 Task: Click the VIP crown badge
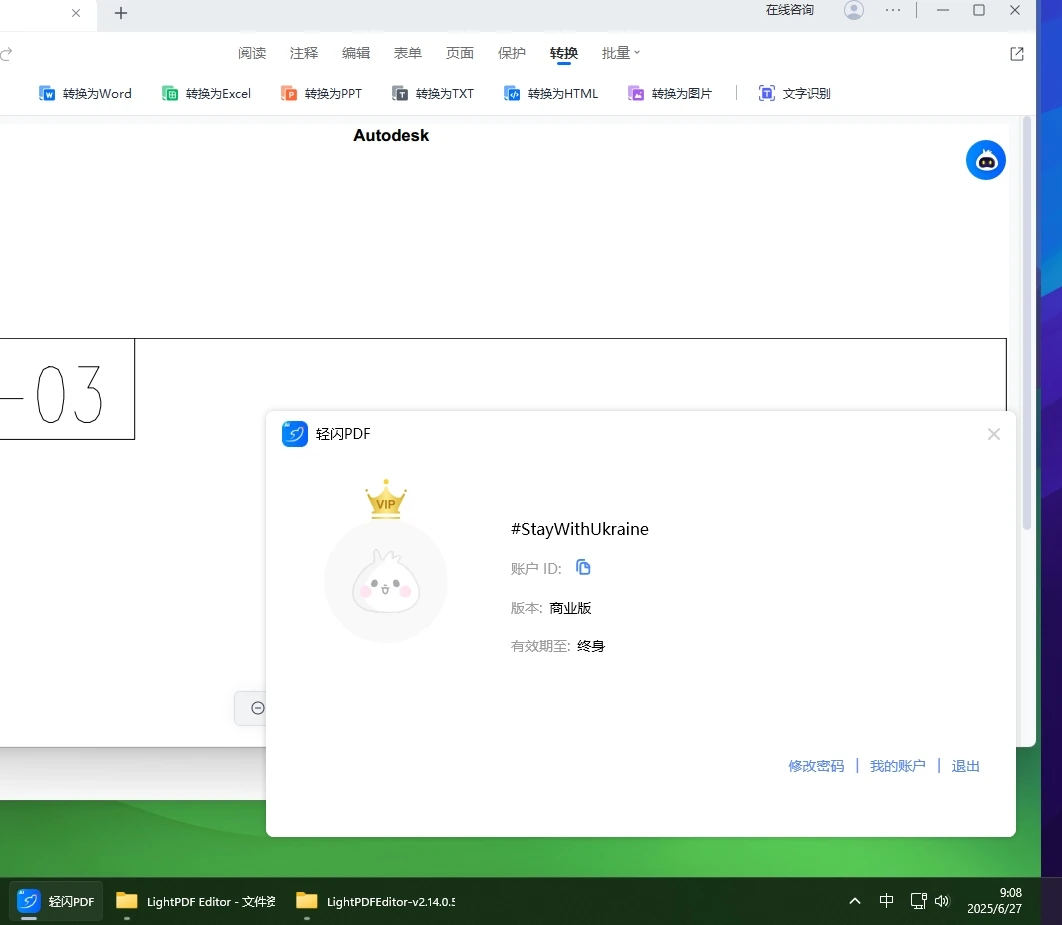point(386,500)
